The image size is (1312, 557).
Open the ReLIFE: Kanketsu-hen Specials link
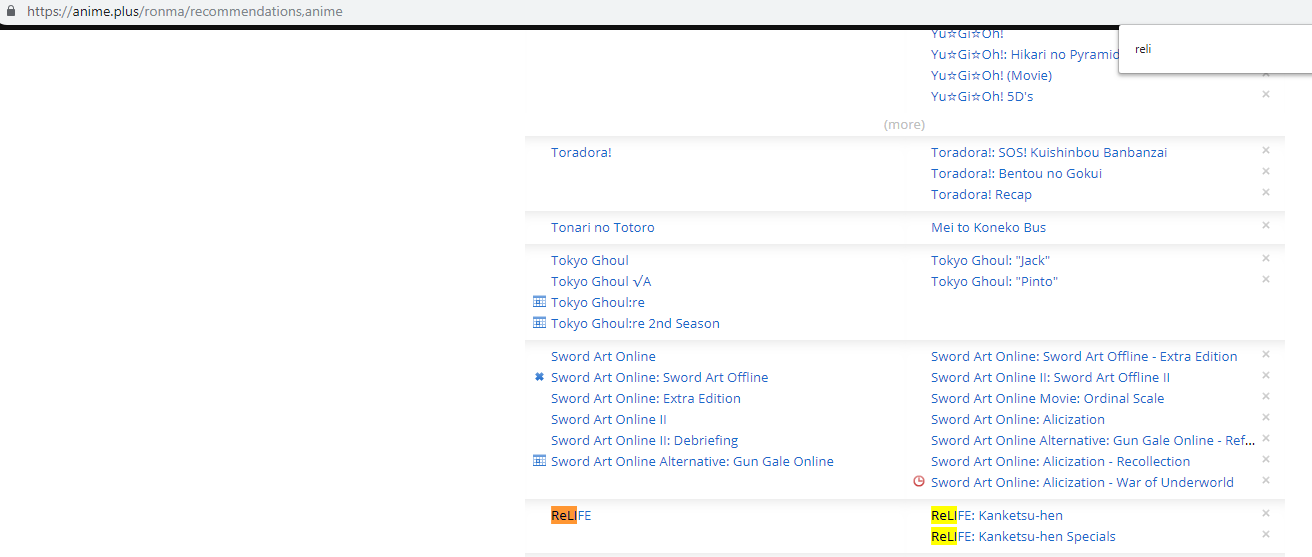point(1023,536)
